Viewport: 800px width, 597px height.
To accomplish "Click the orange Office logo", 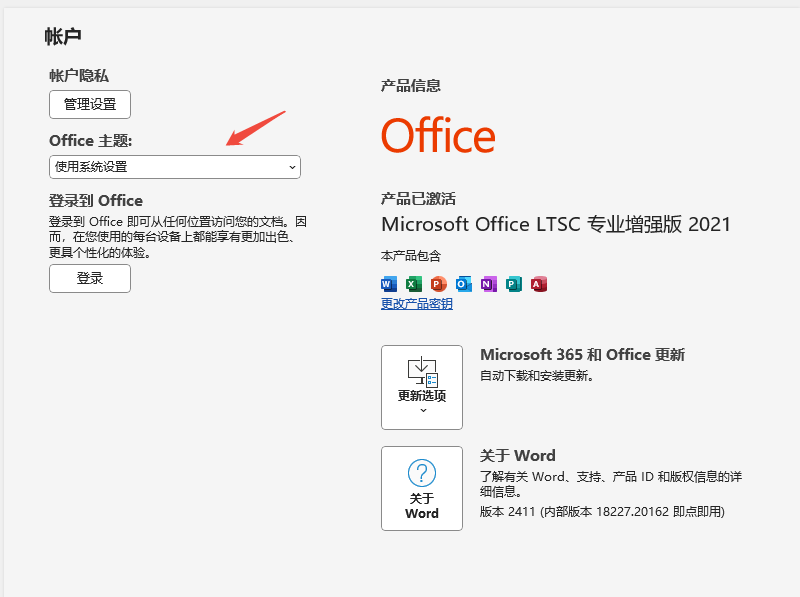I will 438,137.
